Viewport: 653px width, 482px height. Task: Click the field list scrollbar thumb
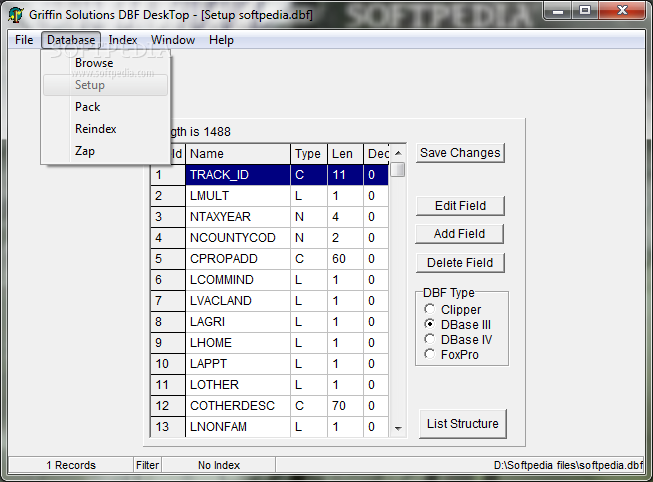coord(398,170)
